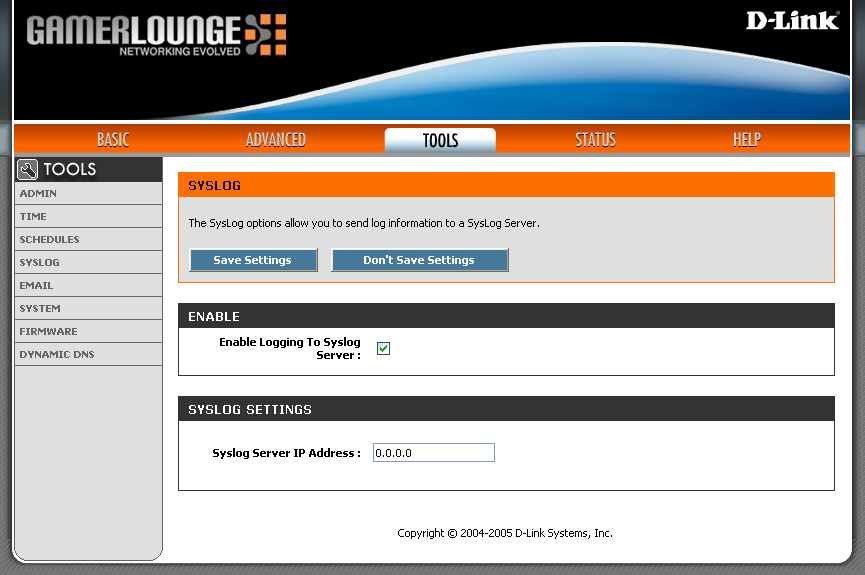Open the Help tab
This screenshot has width=865, height=575.
coord(747,140)
